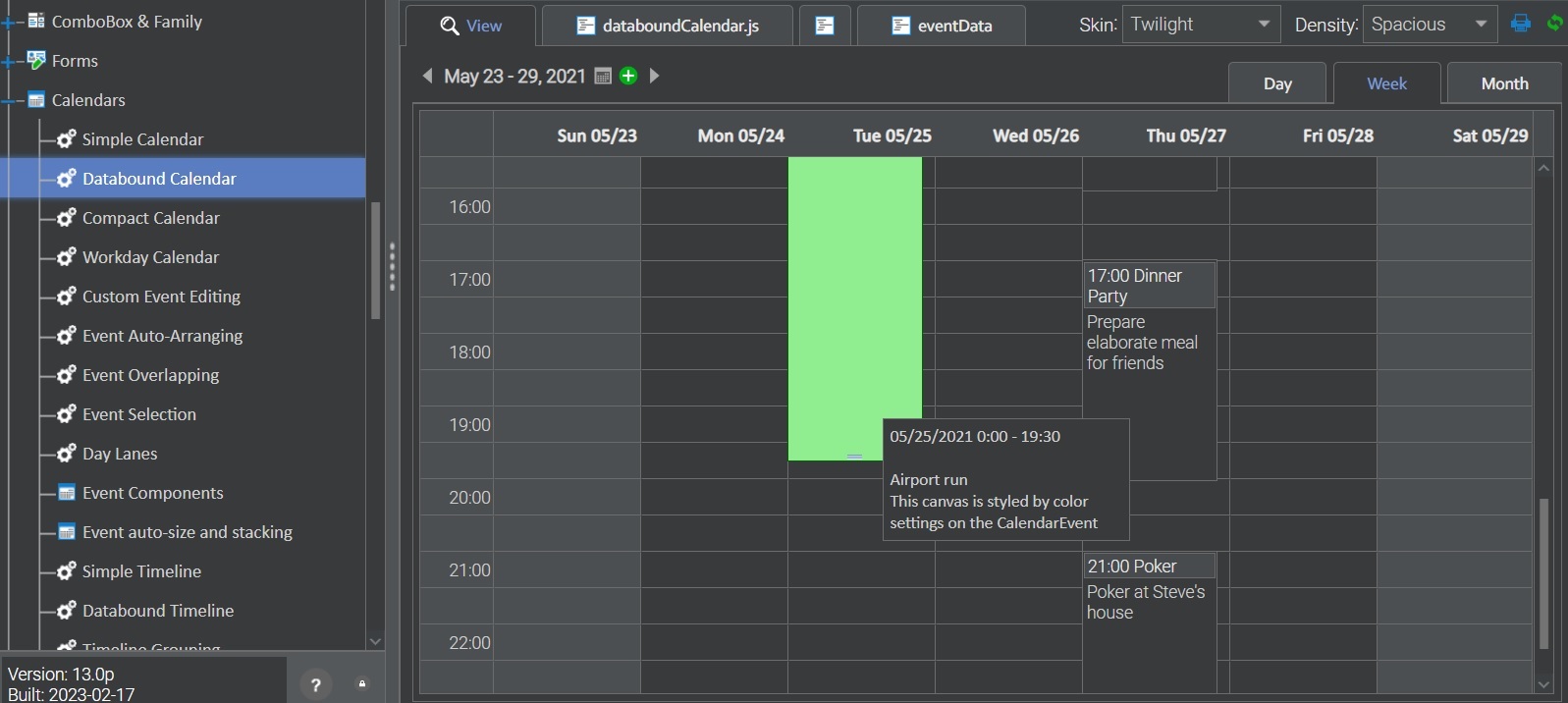Viewport: 1568px width, 703px height.
Task: Expand the Forms tree folder
Action: pos(9,61)
